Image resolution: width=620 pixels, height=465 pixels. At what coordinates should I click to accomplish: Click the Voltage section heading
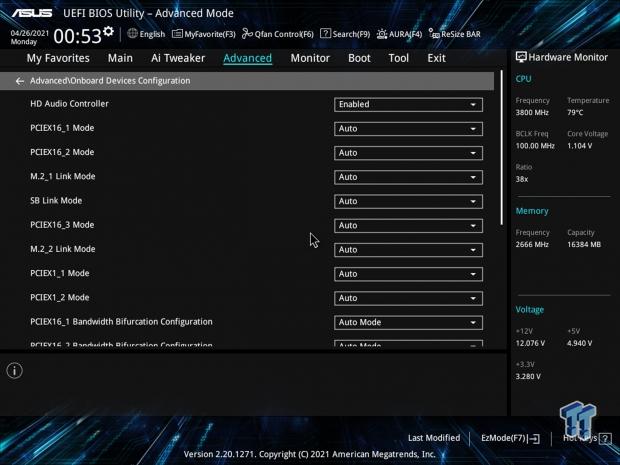(529, 310)
